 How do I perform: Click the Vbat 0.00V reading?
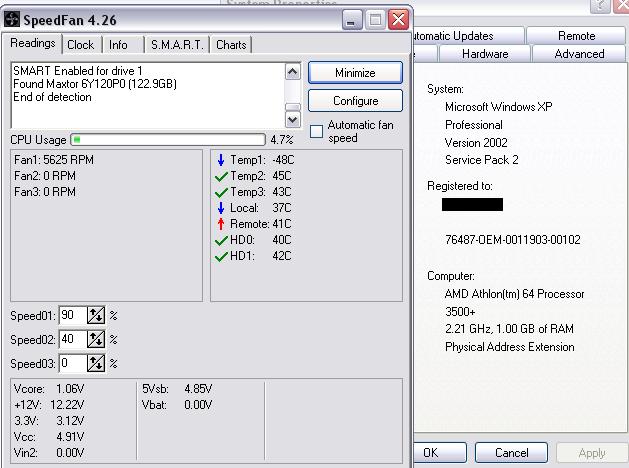pyautogui.click(x=177, y=405)
